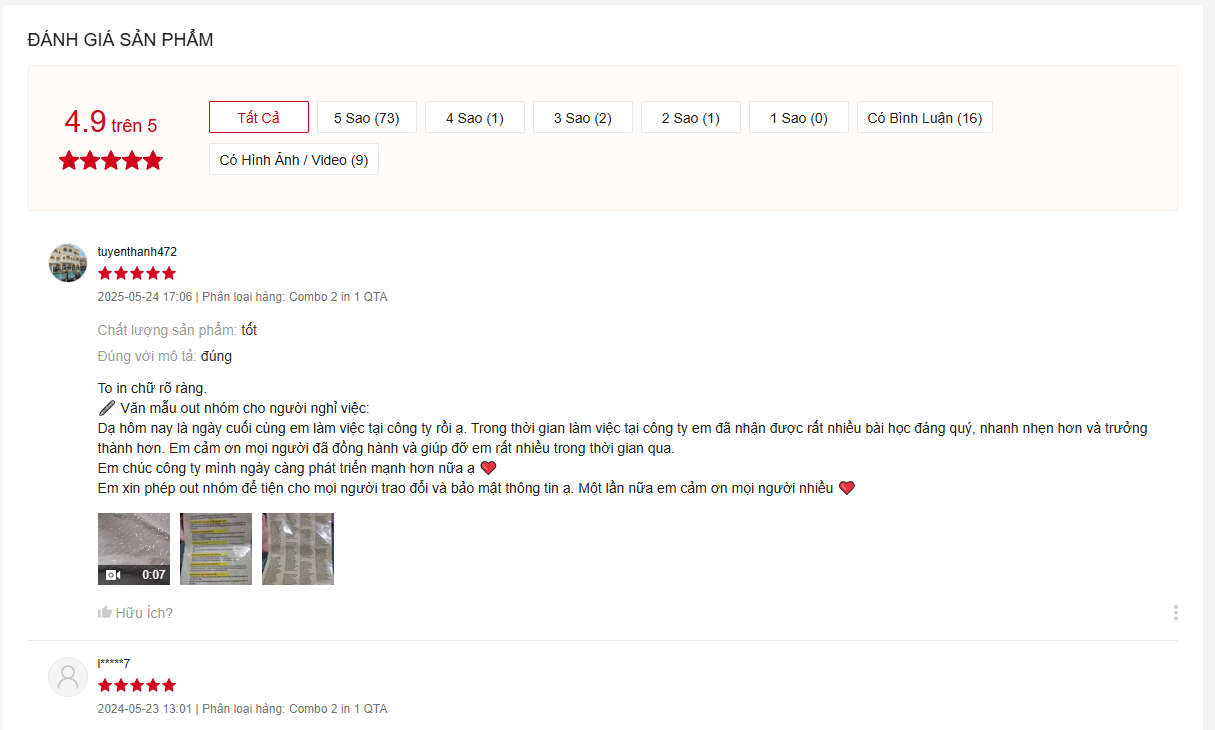This screenshot has height=730, width=1215.
Task: Filter reviews by 3 Sao (2)
Action: tap(583, 118)
